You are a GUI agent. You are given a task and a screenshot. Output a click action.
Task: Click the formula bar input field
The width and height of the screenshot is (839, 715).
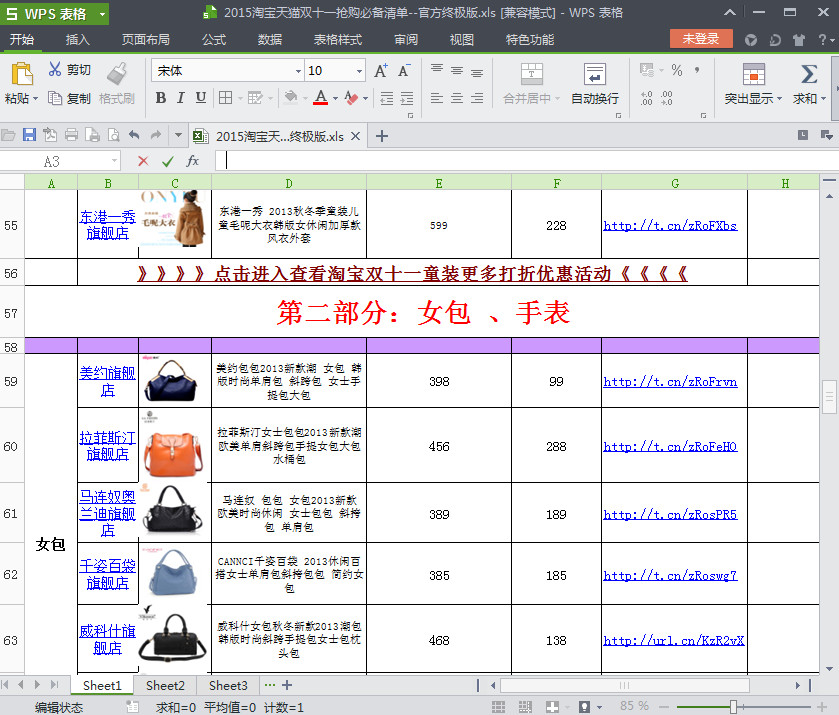tap(520, 161)
